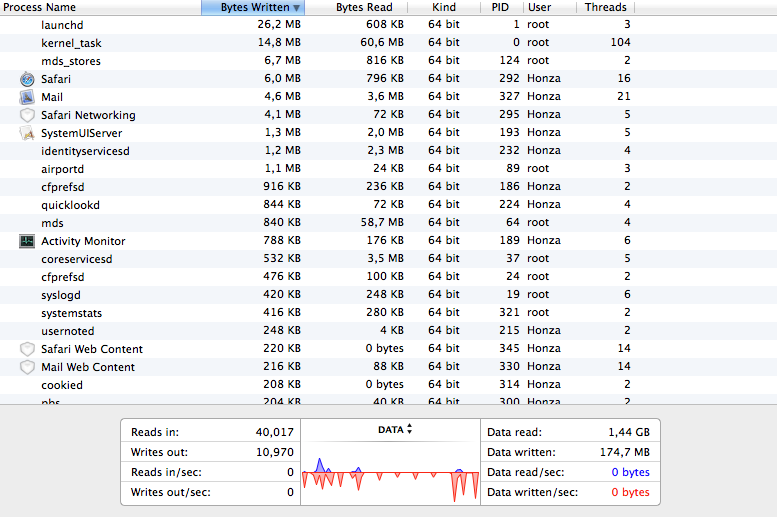This screenshot has width=777, height=517.
Task: Open the DATA graph type selector
Action: [395, 429]
